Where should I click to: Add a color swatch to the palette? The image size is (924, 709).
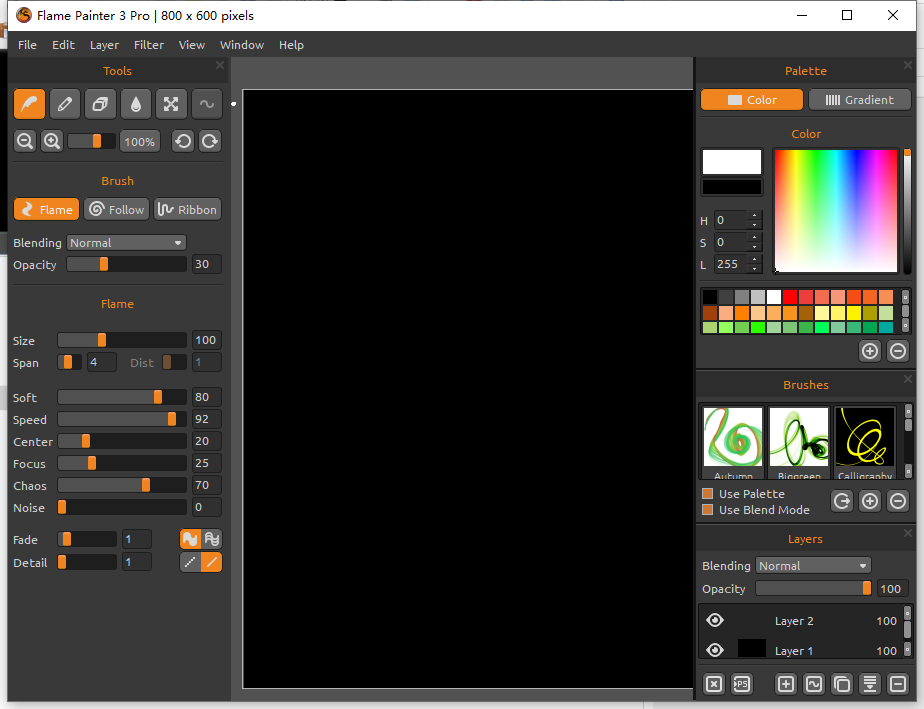pos(870,351)
